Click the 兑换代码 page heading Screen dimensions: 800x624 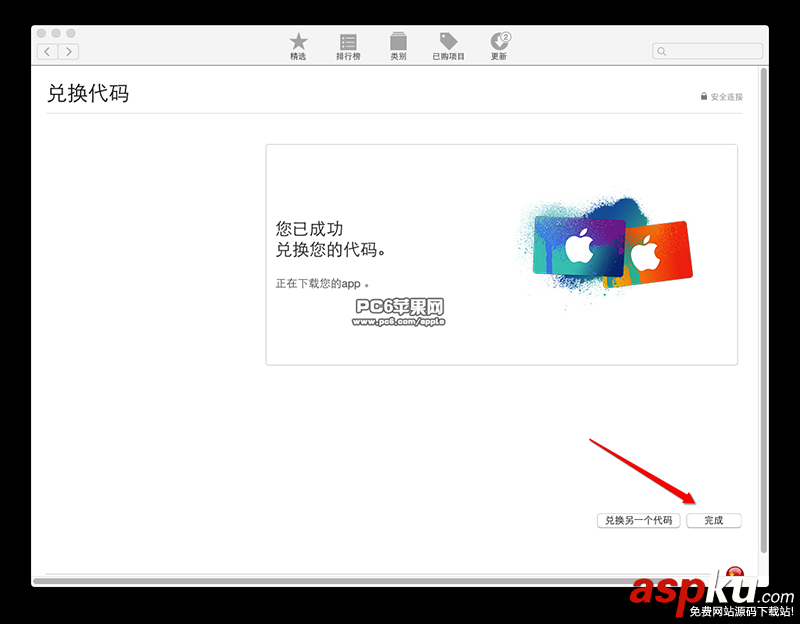pyautogui.click(x=88, y=93)
